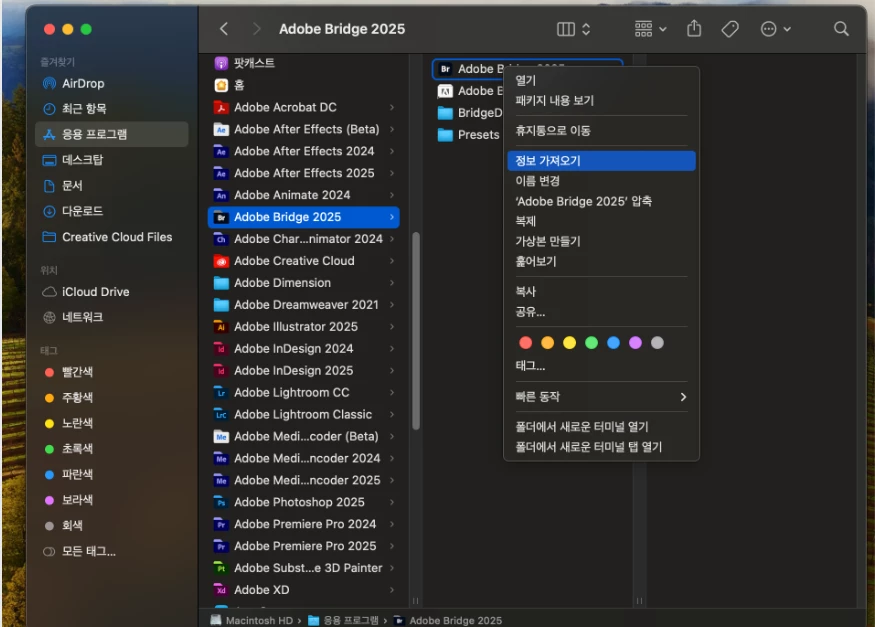875x627 pixels.
Task: Select the 홈 app icon
Action: coord(222,85)
